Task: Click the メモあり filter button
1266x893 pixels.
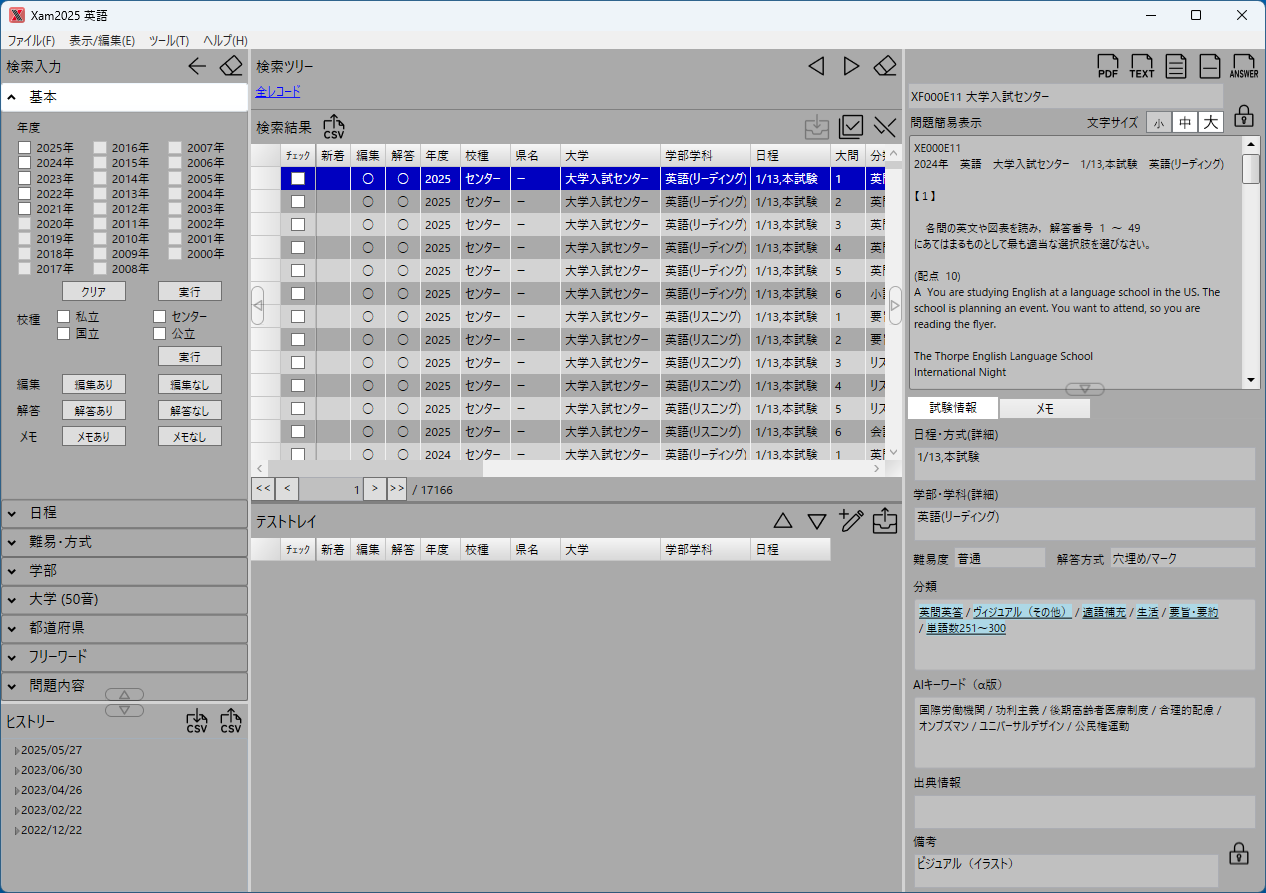Action: point(94,437)
